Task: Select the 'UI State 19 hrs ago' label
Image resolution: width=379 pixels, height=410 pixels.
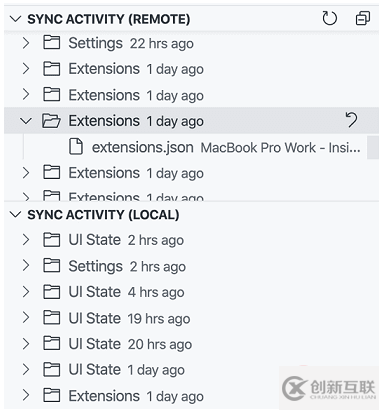Action: pos(129,318)
